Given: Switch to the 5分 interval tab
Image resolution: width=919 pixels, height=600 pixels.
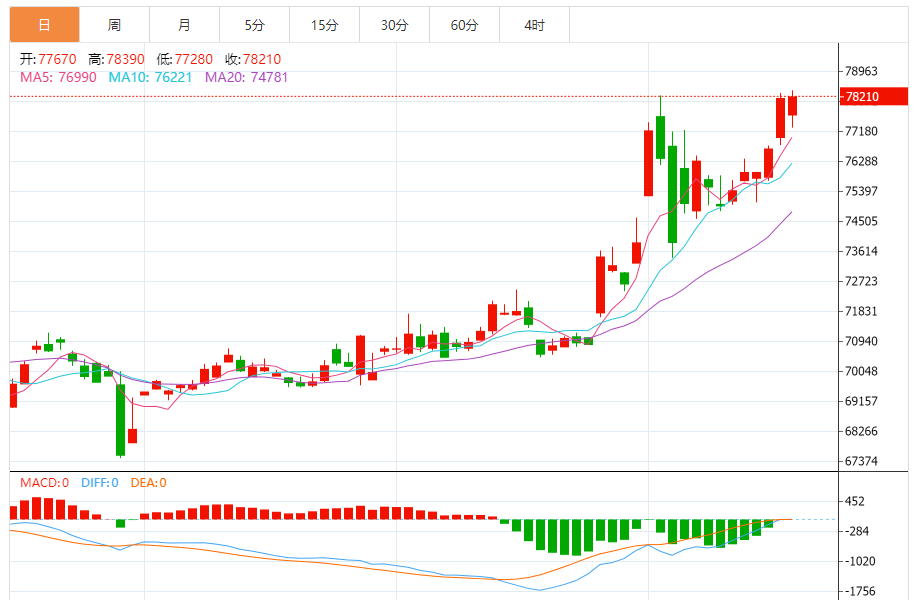Looking at the screenshot, I should click(x=254, y=25).
